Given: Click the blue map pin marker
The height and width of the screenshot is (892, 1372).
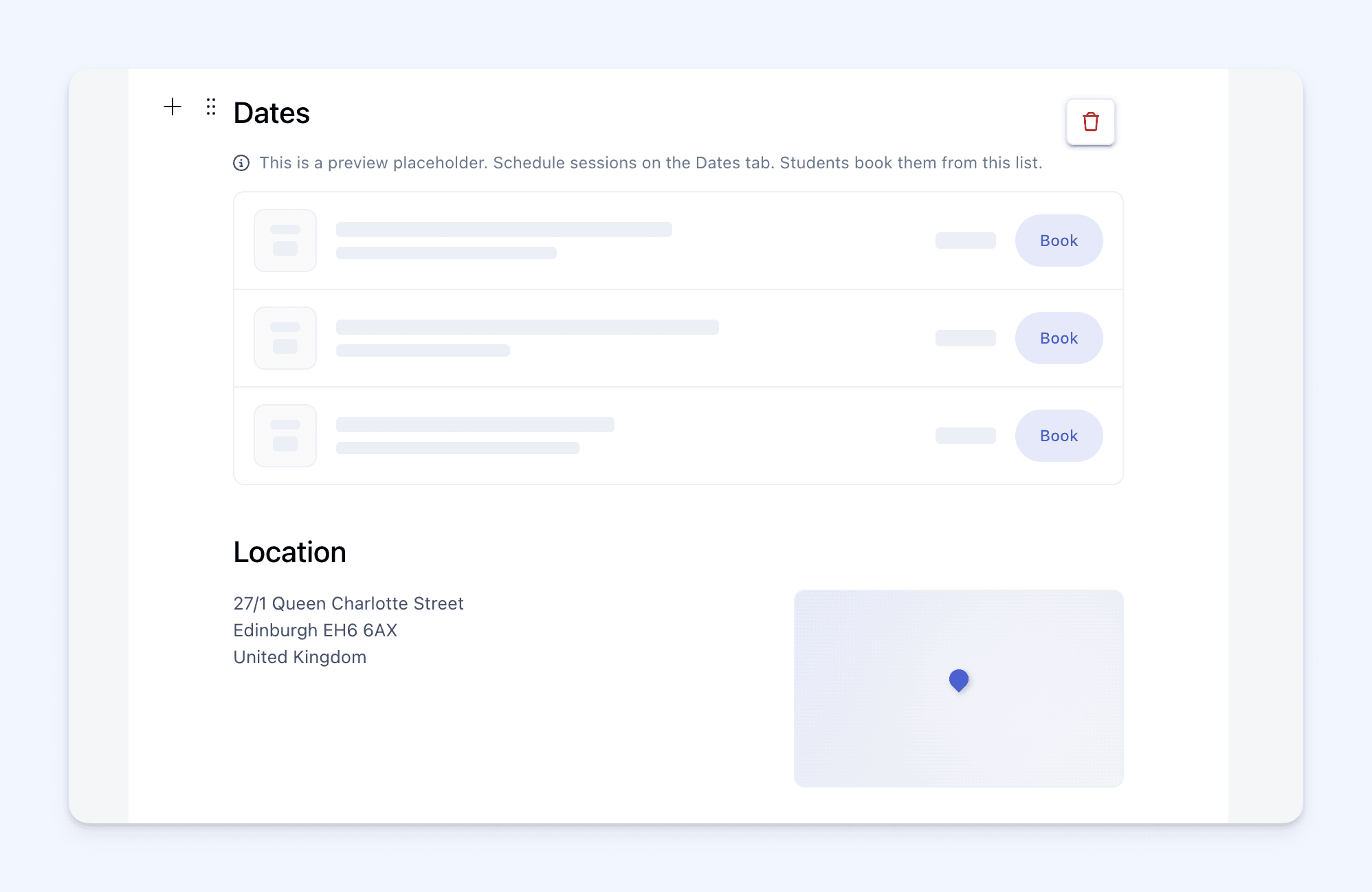Looking at the screenshot, I should pyautogui.click(x=959, y=680).
